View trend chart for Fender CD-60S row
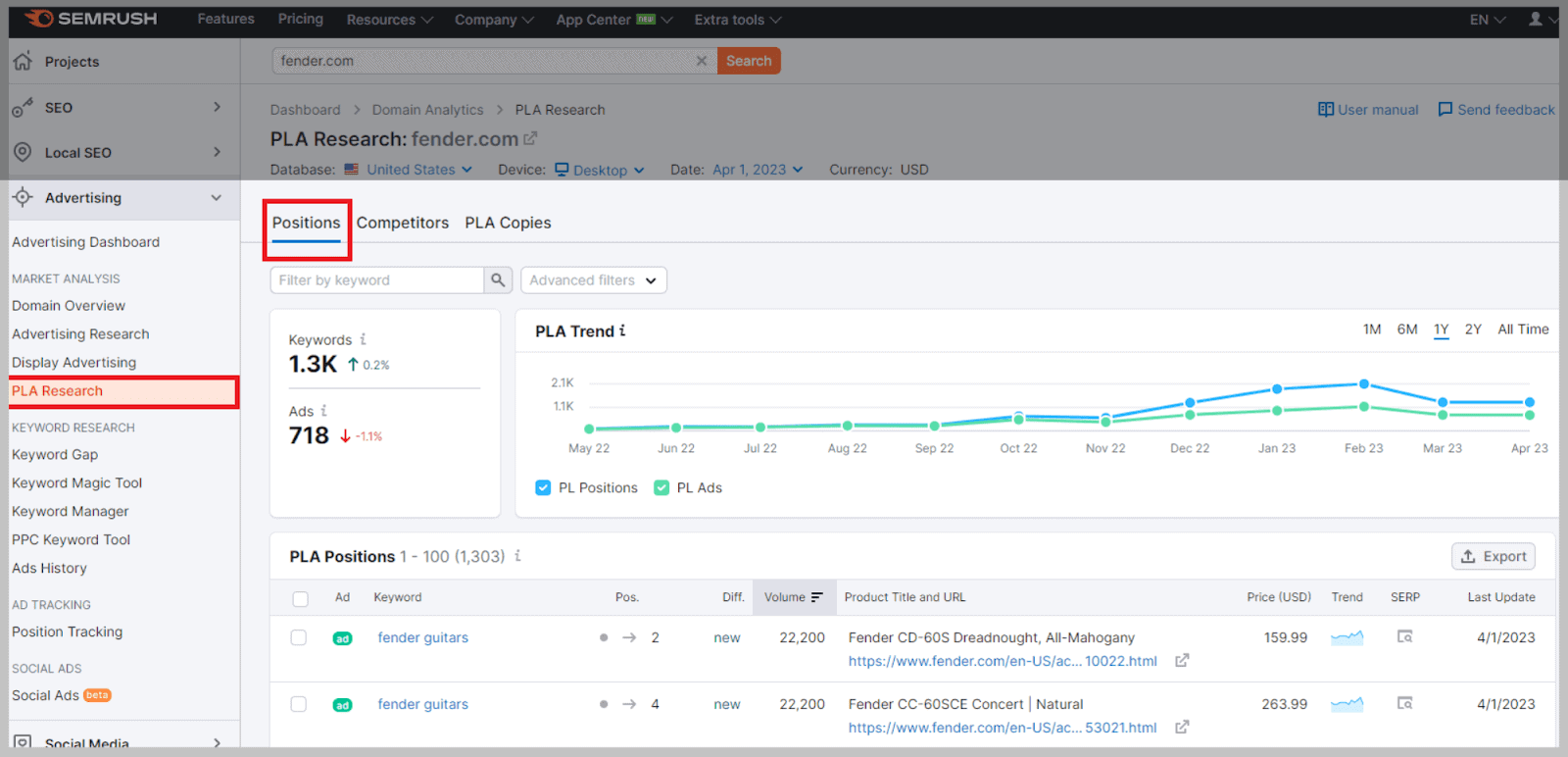1568x757 pixels. point(1347,638)
